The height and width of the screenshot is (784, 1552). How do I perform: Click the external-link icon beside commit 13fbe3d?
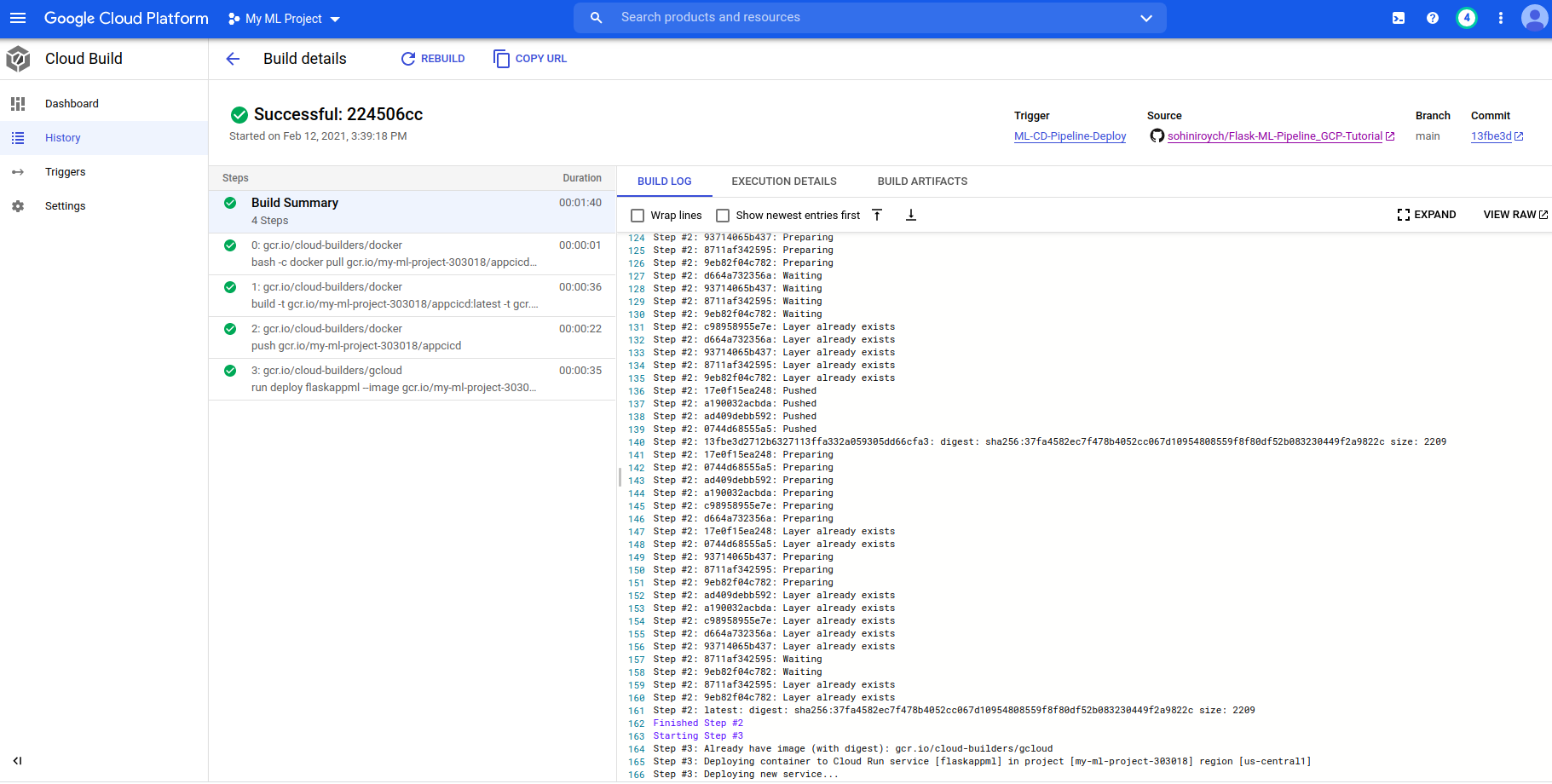[1519, 136]
